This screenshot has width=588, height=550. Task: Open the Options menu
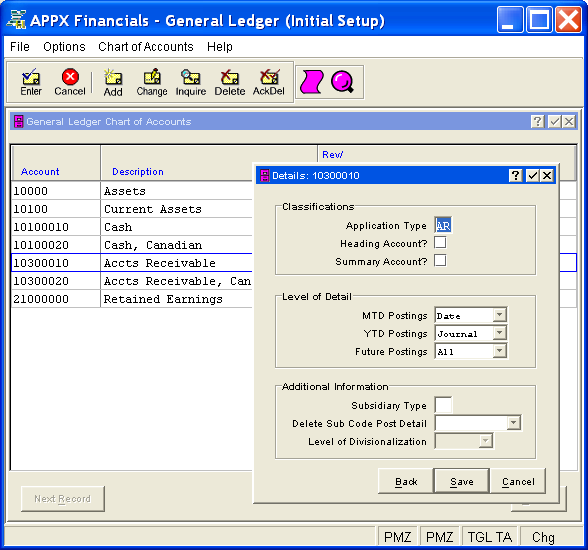[64, 47]
